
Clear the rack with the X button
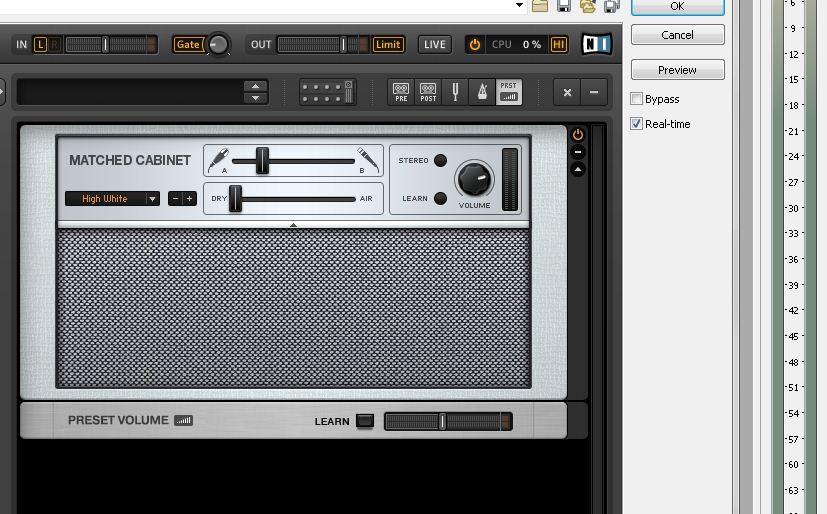567,92
